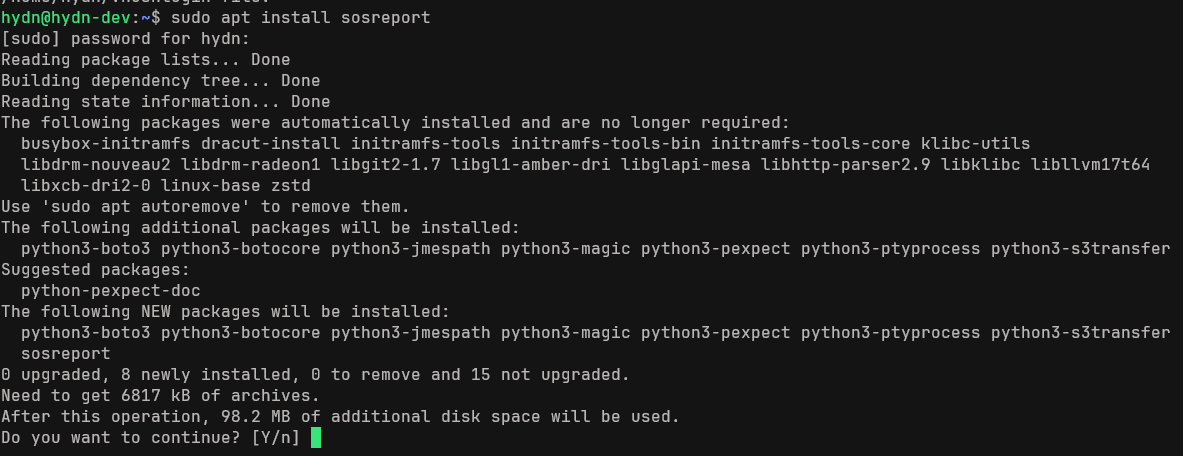This screenshot has height=456, width=1183.
Task: Click python3-boto3 in the NEW packages list
Action: pyautogui.click(x=85, y=332)
